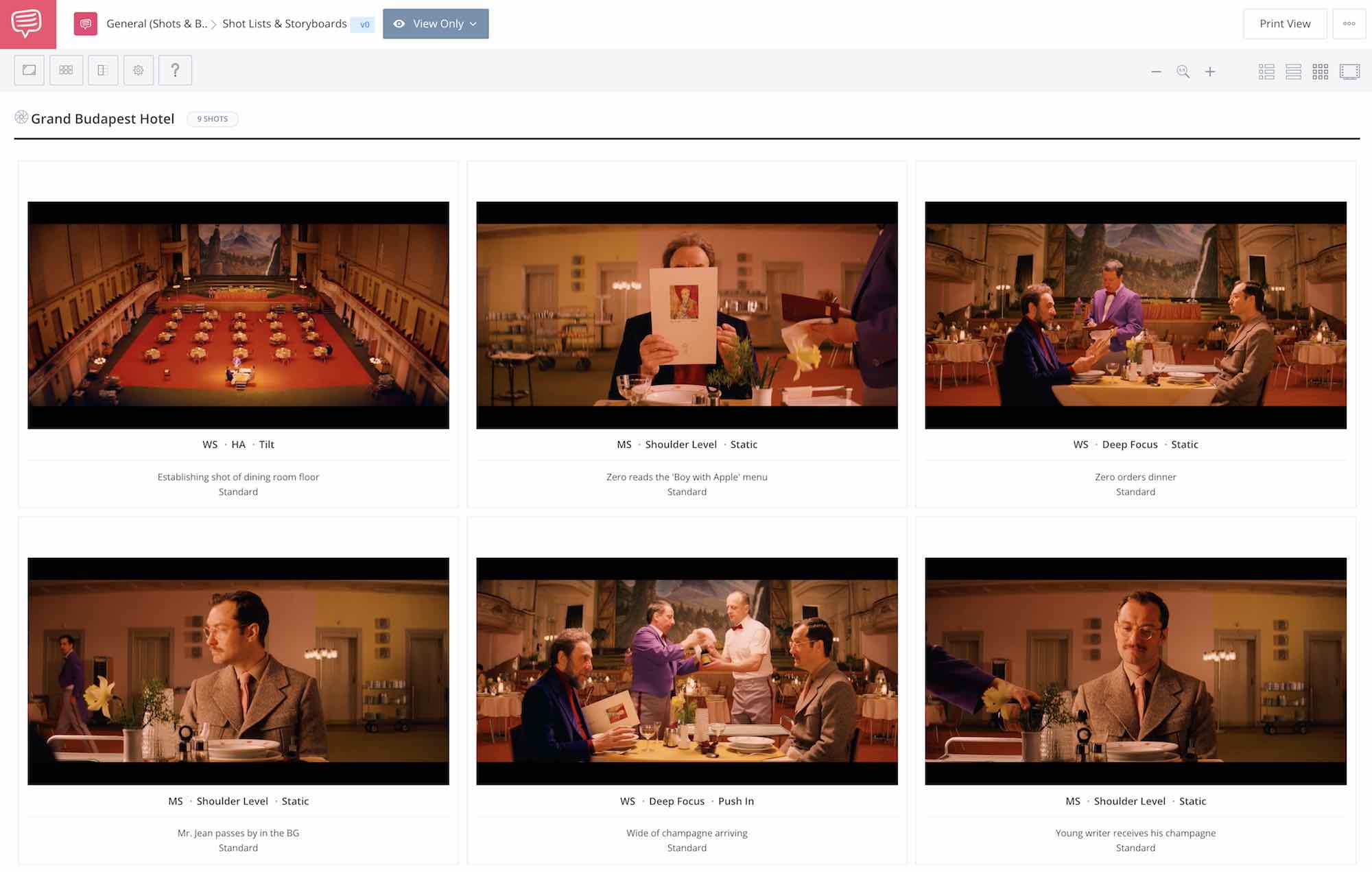Viewport: 1372px width, 872px height.
Task: Click 'Establishing shot of dining room floor' description
Action: point(238,477)
